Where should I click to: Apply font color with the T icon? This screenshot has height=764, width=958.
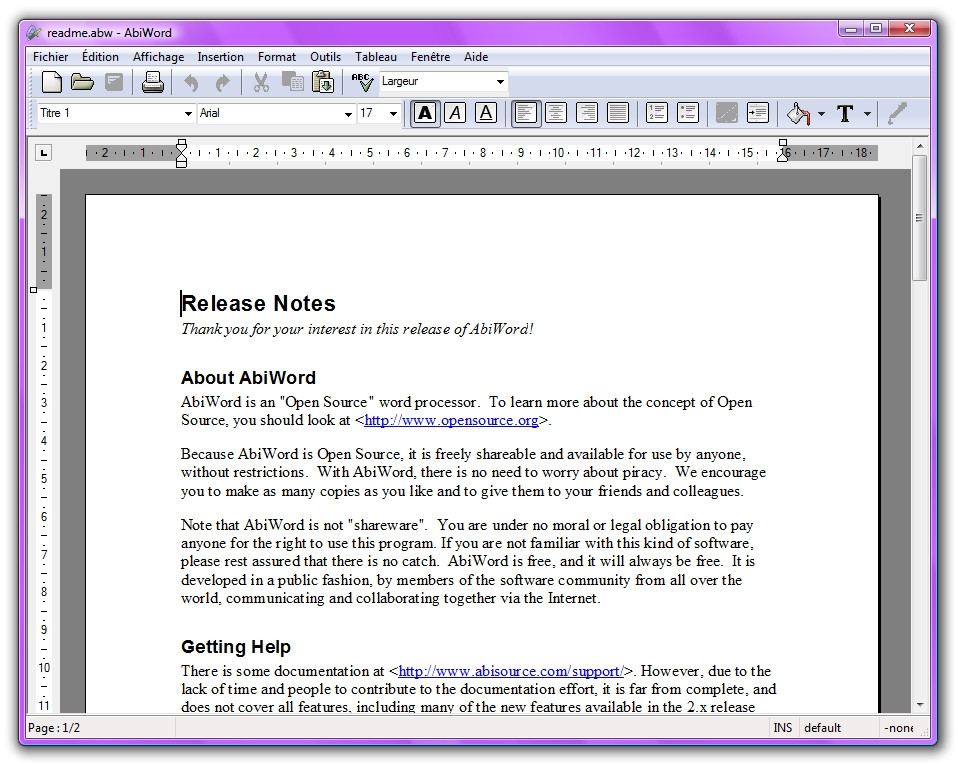[x=845, y=113]
